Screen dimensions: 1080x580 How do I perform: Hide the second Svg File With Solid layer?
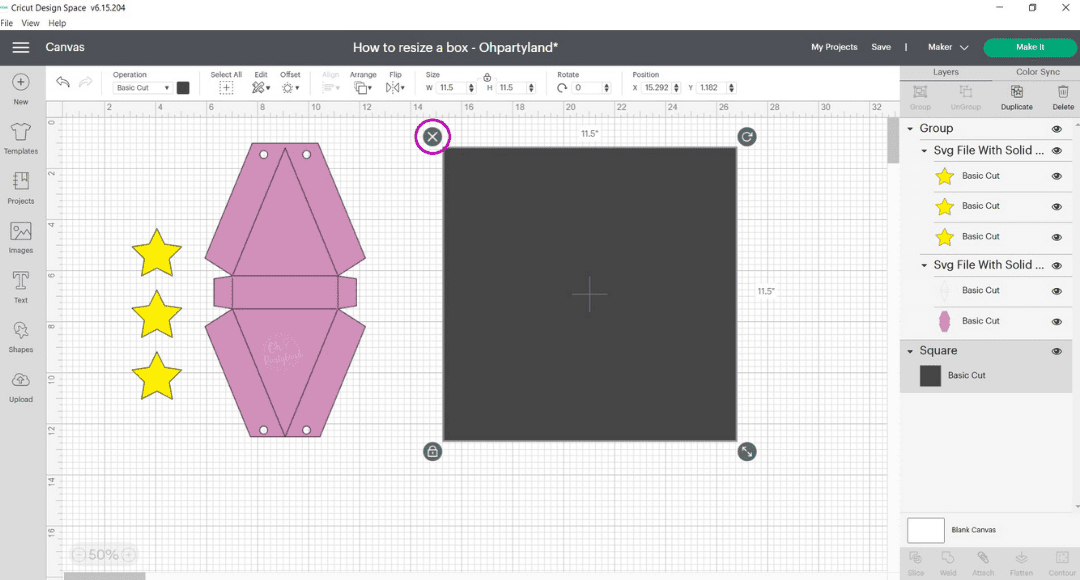(1057, 265)
